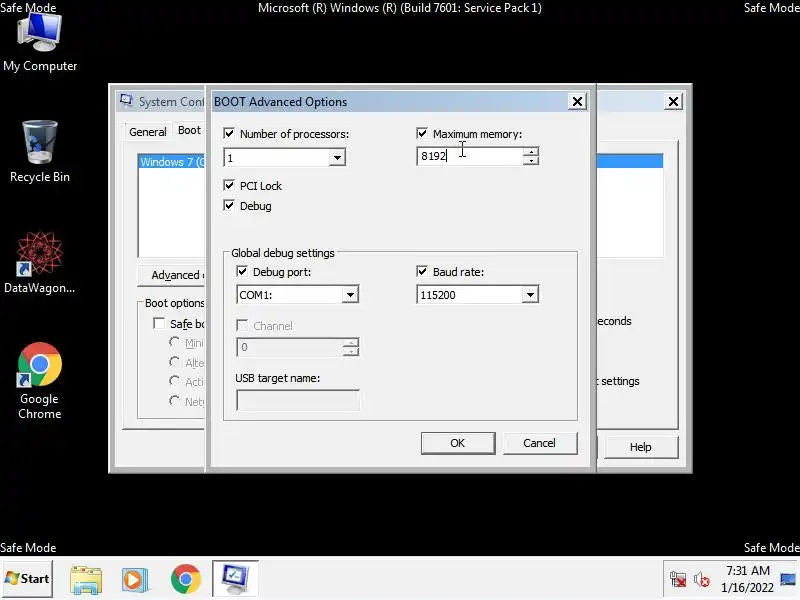Image resolution: width=800 pixels, height=600 pixels.
Task: Click the maximum memory field 8192
Action: (x=470, y=156)
